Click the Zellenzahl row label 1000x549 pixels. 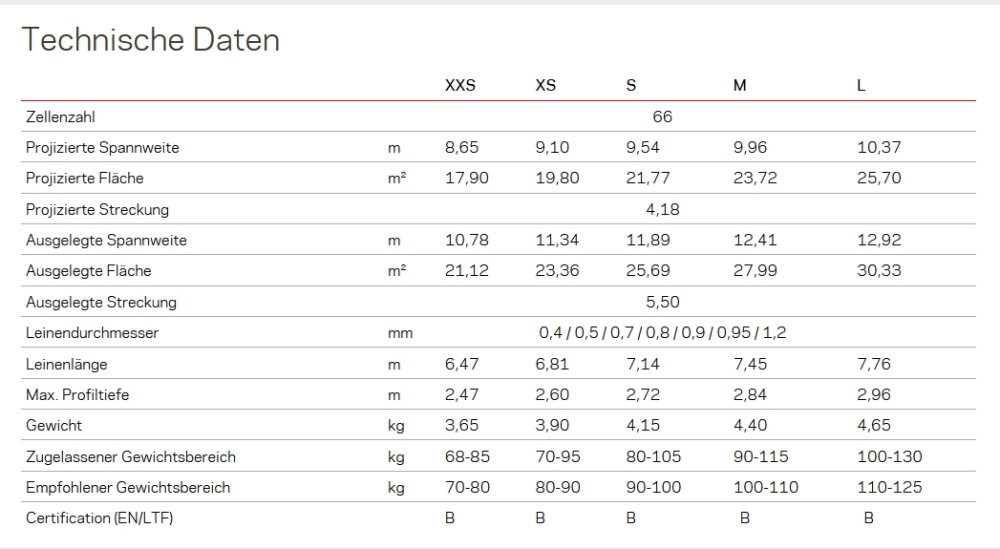pyautogui.click(x=61, y=117)
